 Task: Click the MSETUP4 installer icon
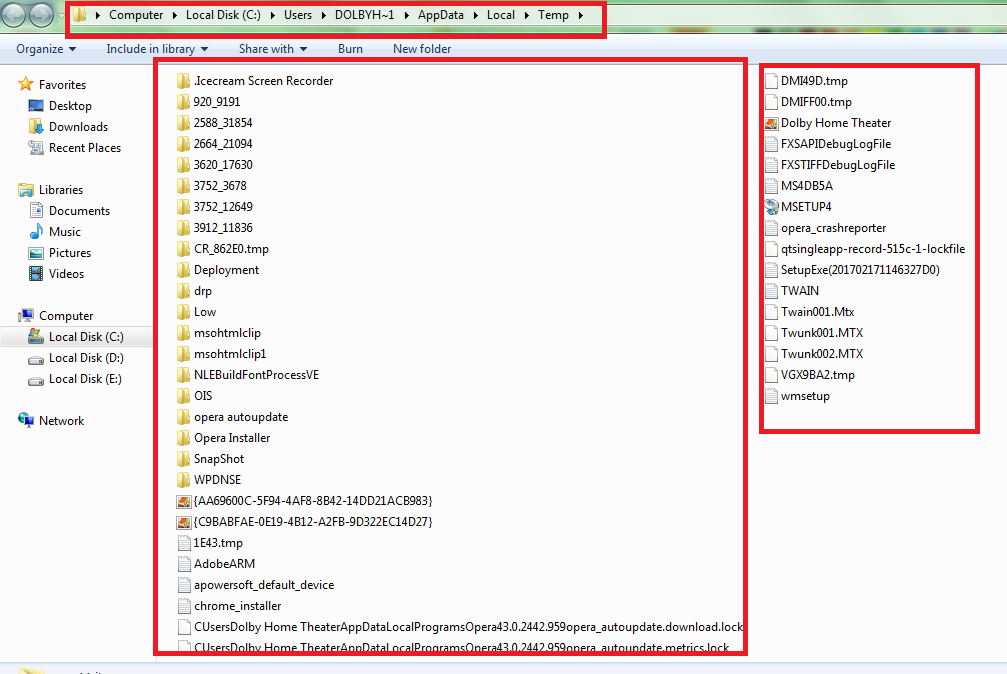click(771, 207)
